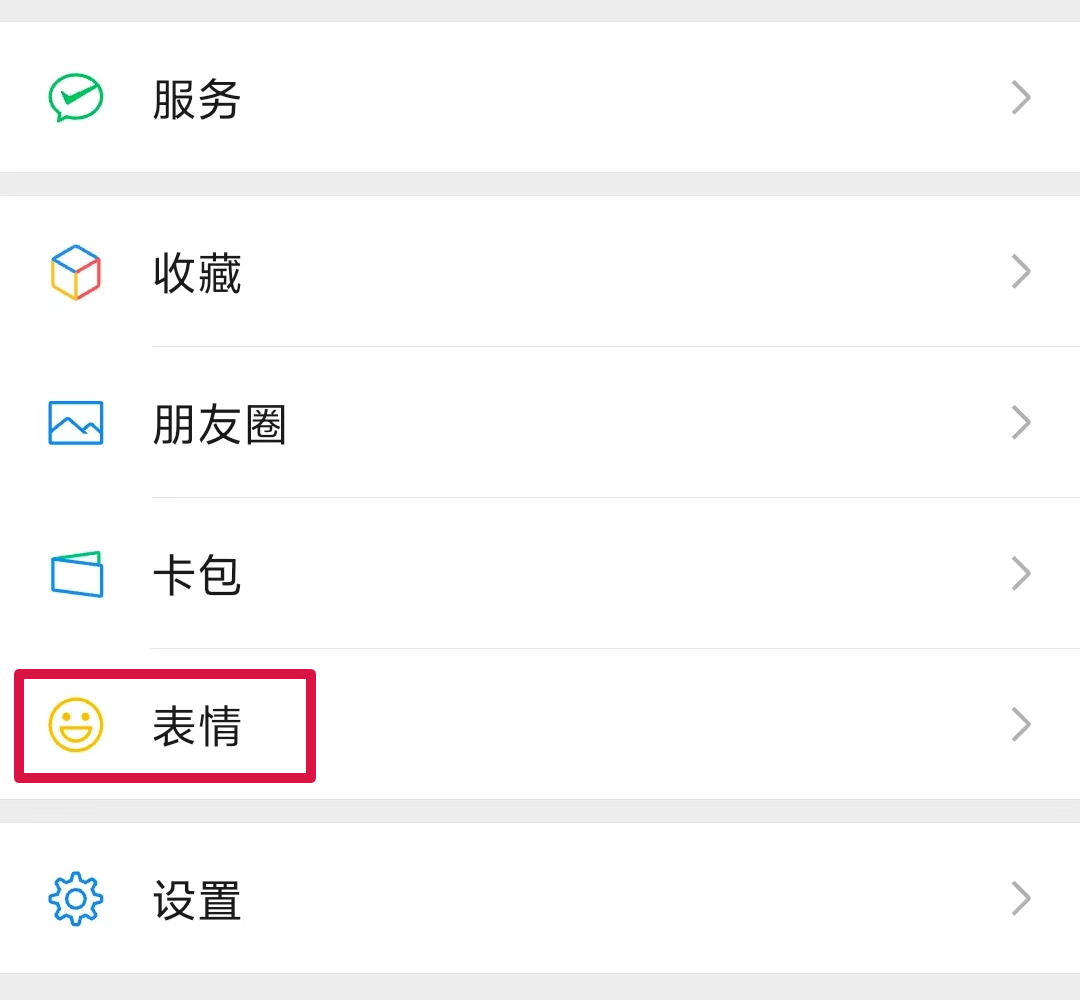The image size is (1080, 1000).
Task: Tap the yellow smiley 表情 icon
Action: click(76, 725)
